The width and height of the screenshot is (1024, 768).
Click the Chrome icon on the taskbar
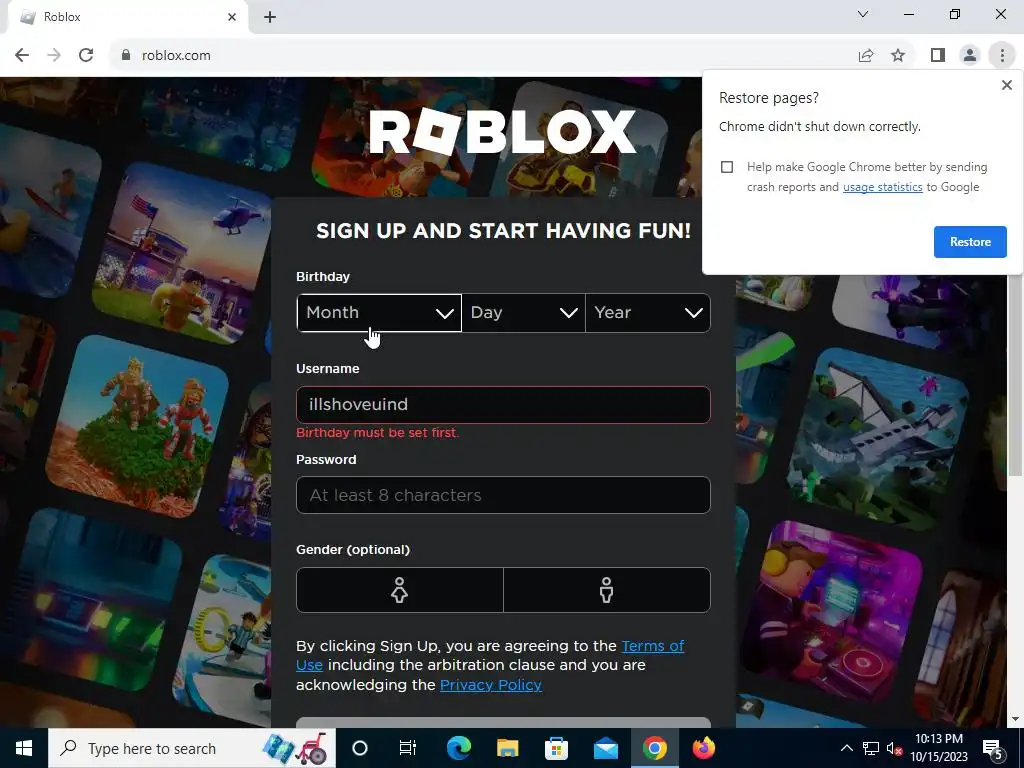(x=654, y=748)
